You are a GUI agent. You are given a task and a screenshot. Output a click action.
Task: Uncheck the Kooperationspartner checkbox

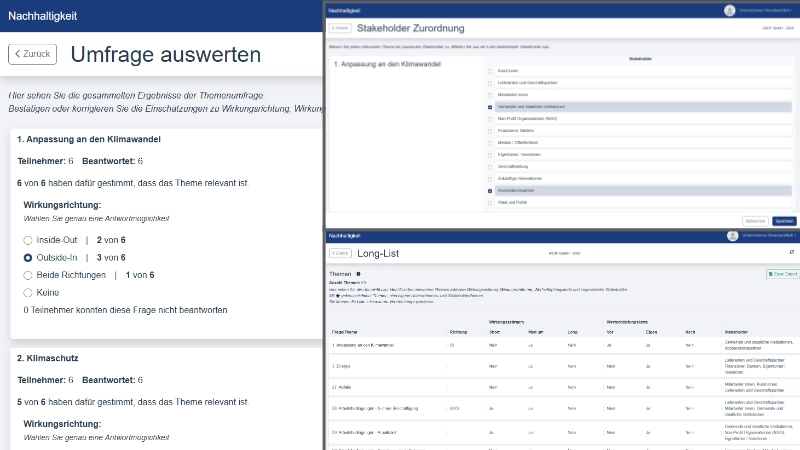[x=489, y=190]
